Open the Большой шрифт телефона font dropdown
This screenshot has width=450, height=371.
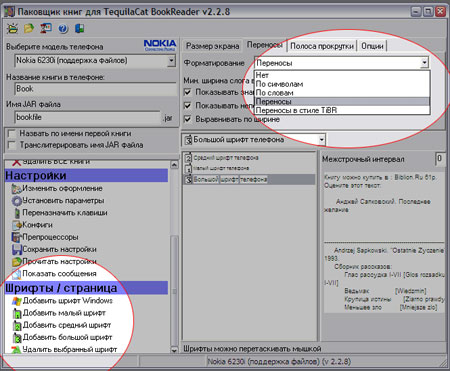pyautogui.click(x=322, y=140)
